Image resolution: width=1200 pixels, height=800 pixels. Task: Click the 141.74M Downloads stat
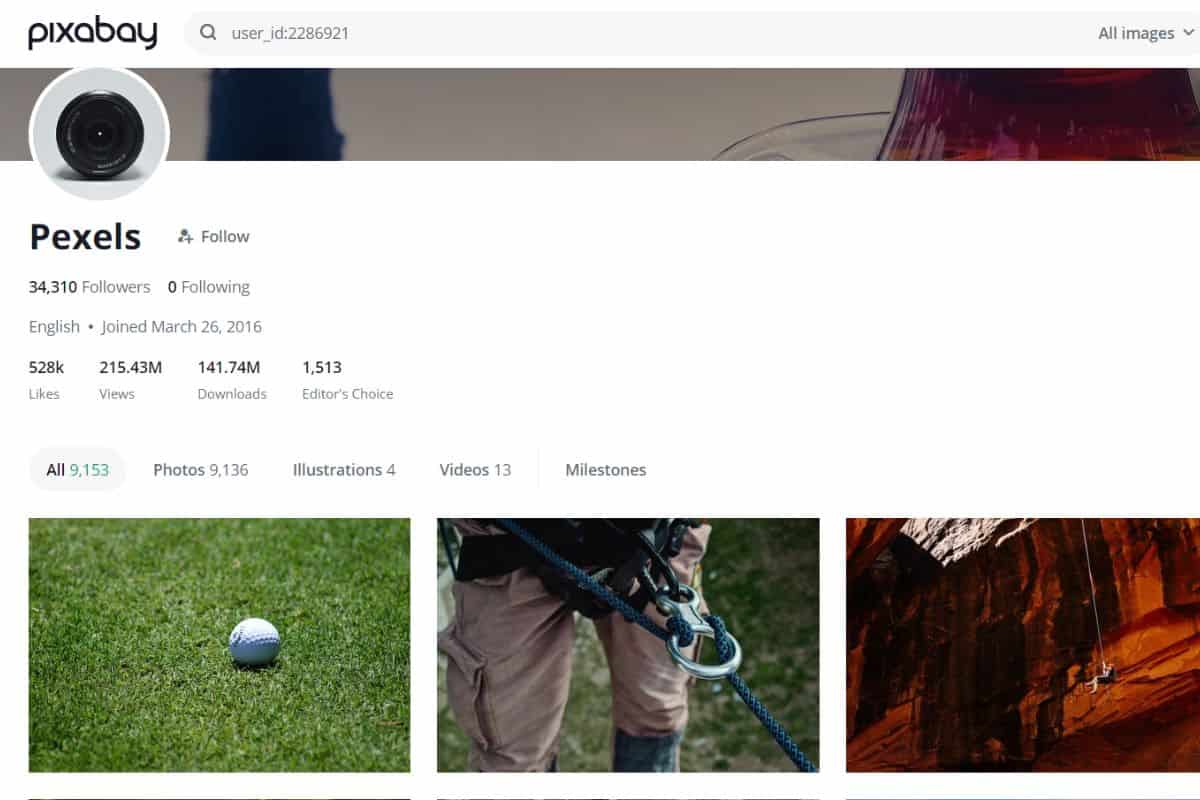click(x=232, y=379)
